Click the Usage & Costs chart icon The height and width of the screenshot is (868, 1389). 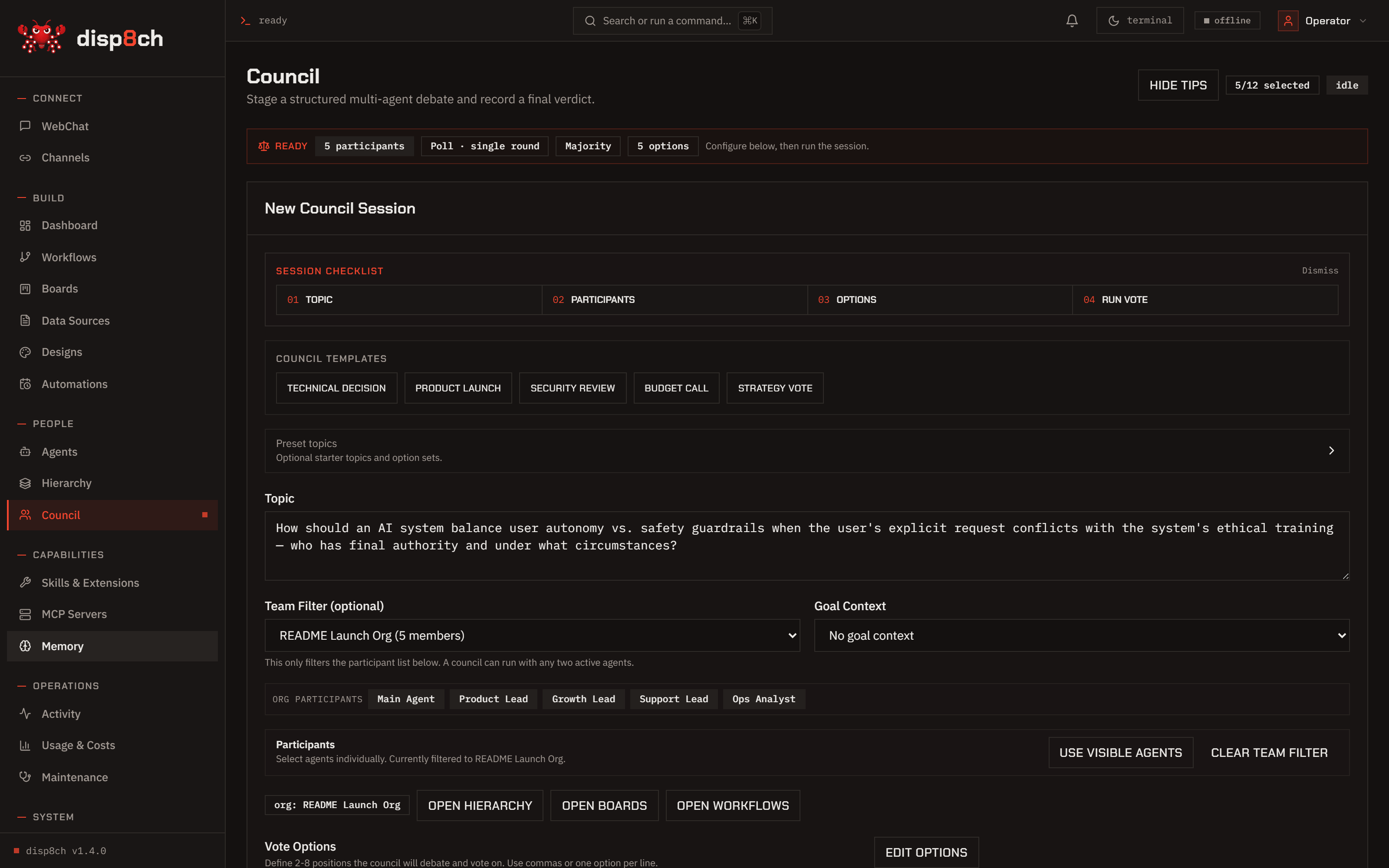[25, 745]
